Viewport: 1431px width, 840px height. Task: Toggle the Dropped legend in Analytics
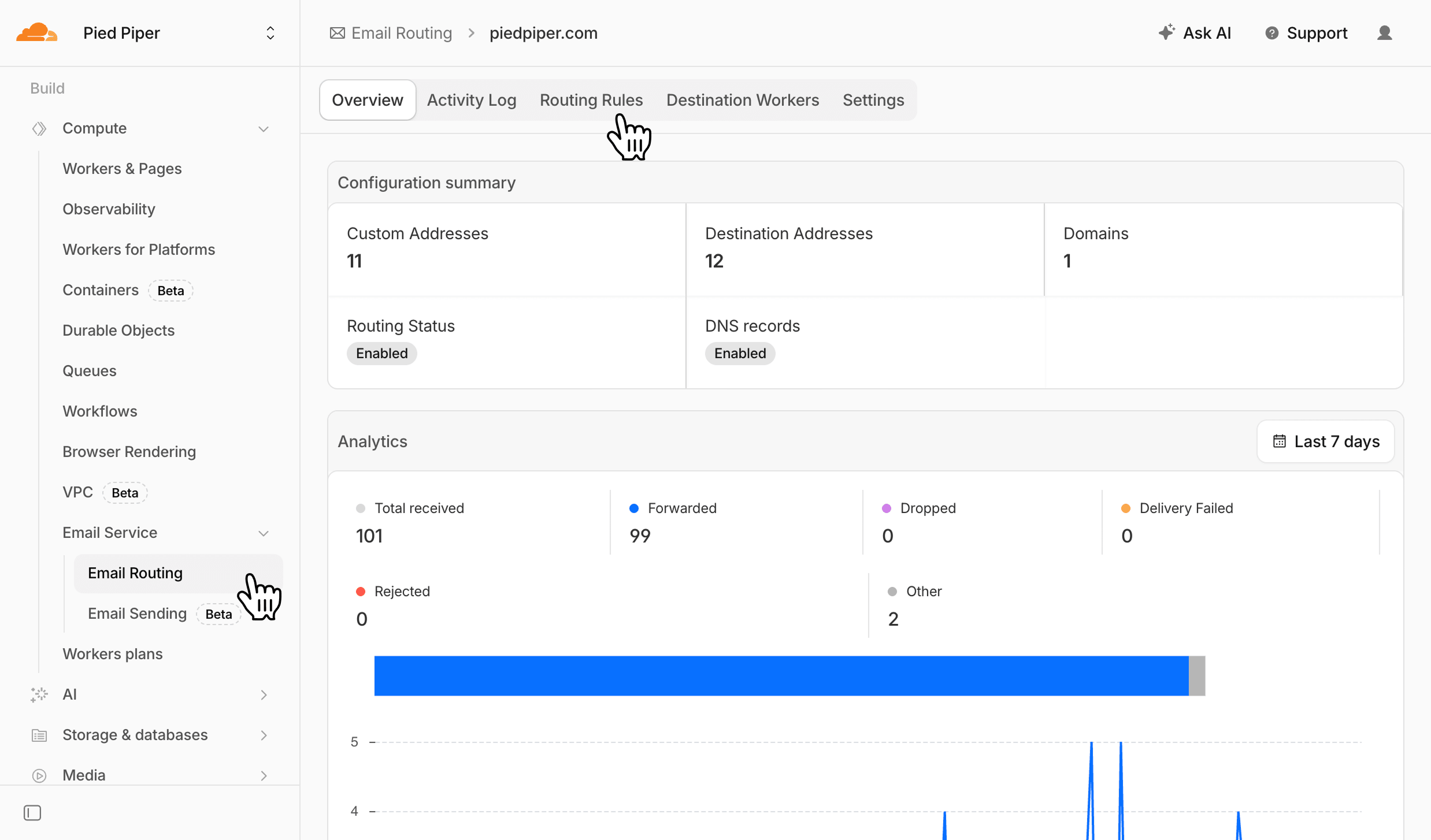coord(887,508)
